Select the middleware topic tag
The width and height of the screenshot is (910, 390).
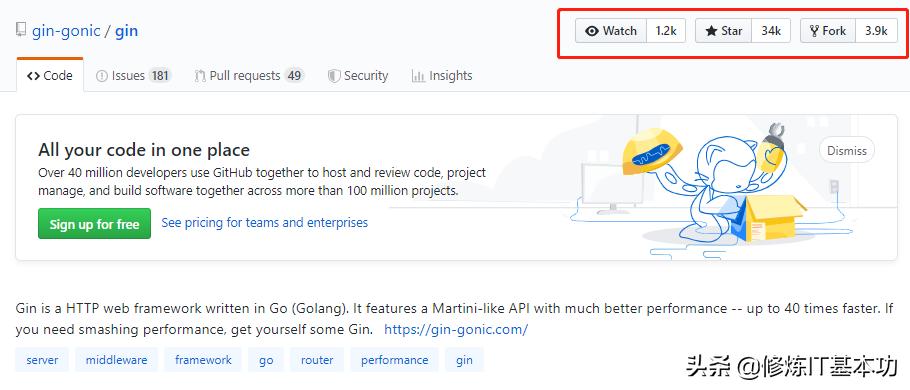pyautogui.click(x=117, y=360)
